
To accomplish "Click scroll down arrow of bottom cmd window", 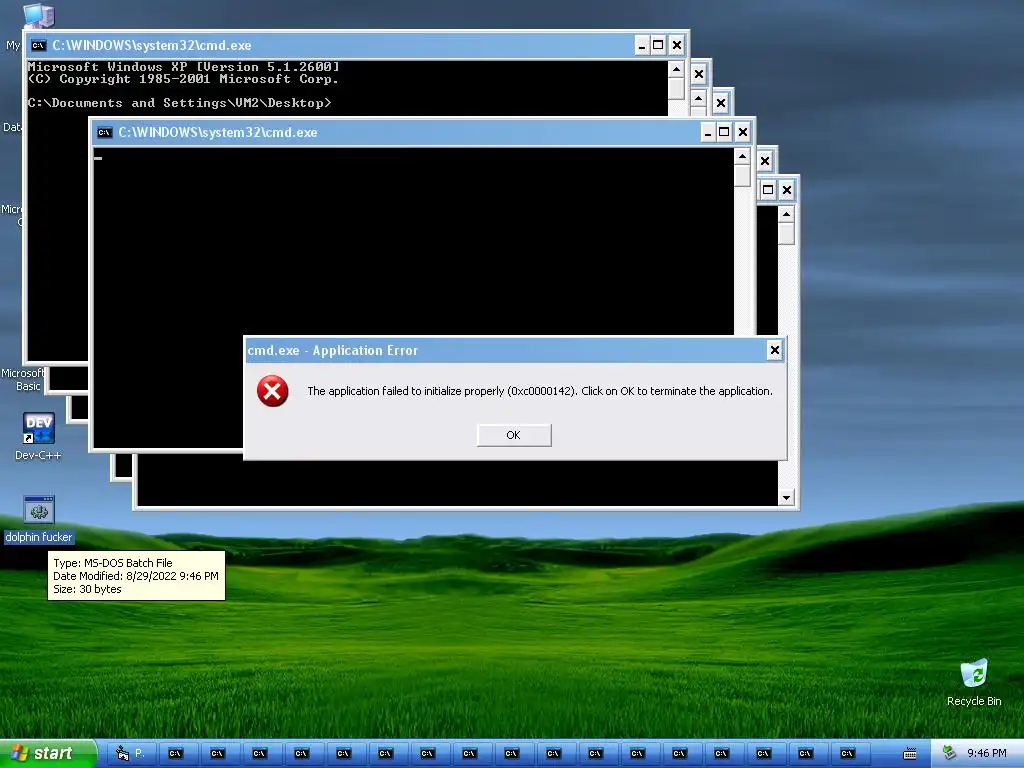I will click(x=786, y=498).
